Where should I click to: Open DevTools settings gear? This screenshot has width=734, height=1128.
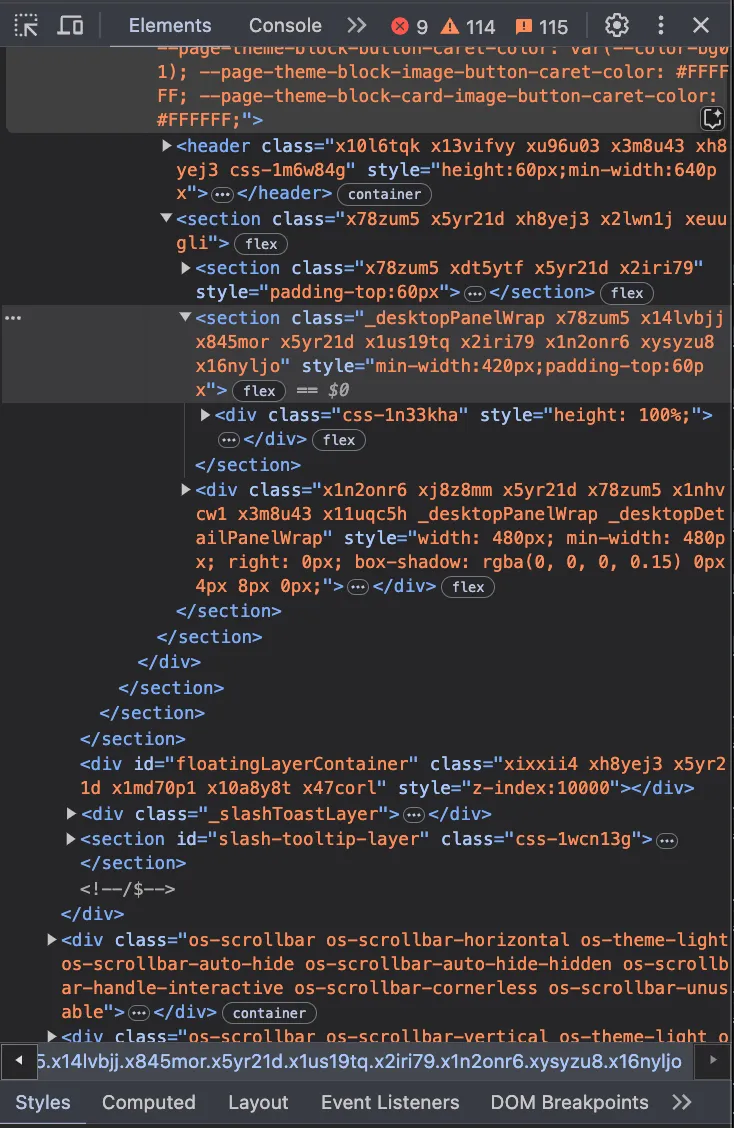point(617,26)
